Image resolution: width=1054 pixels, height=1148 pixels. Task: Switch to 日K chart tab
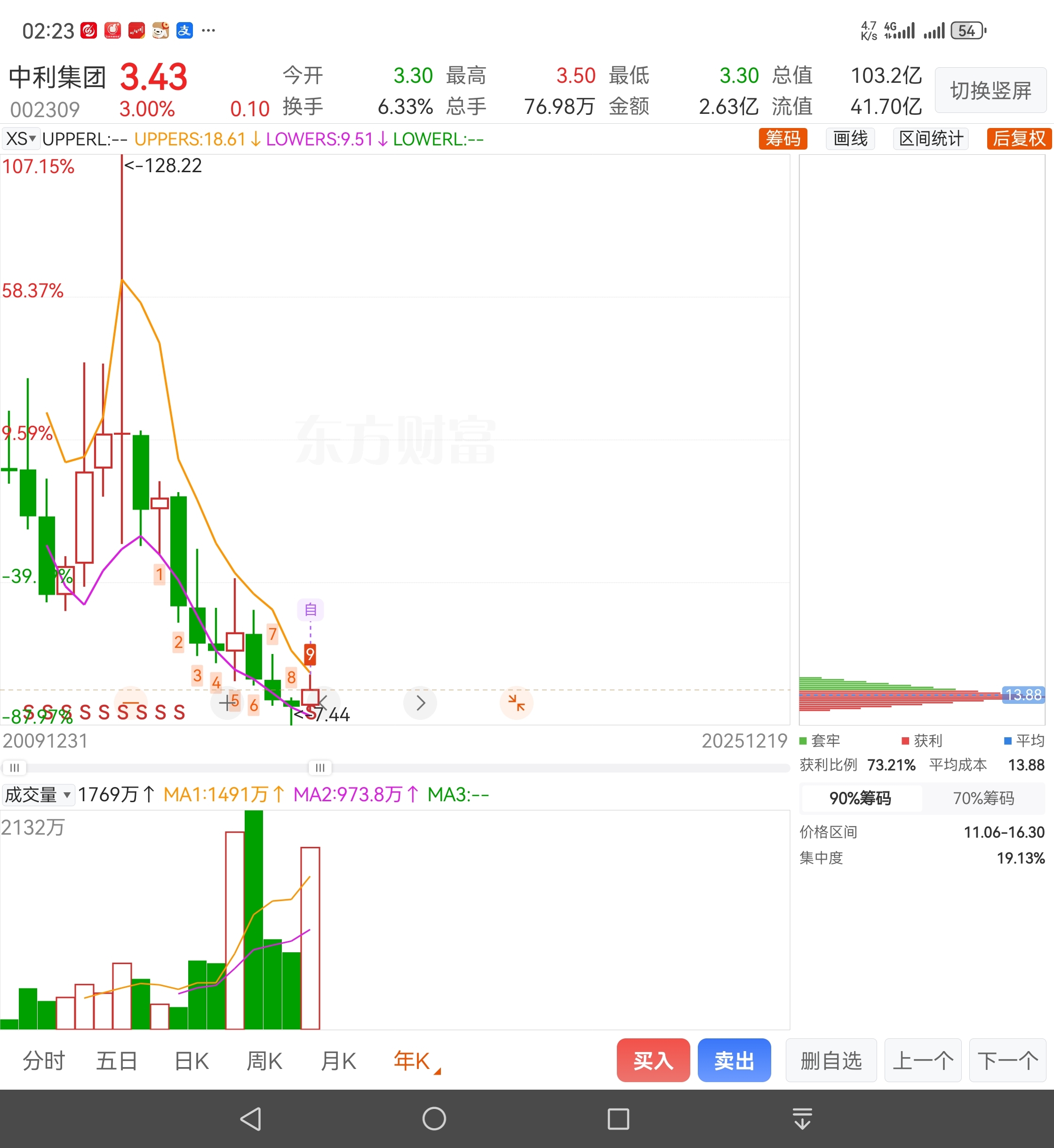click(x=192, y=1061)
